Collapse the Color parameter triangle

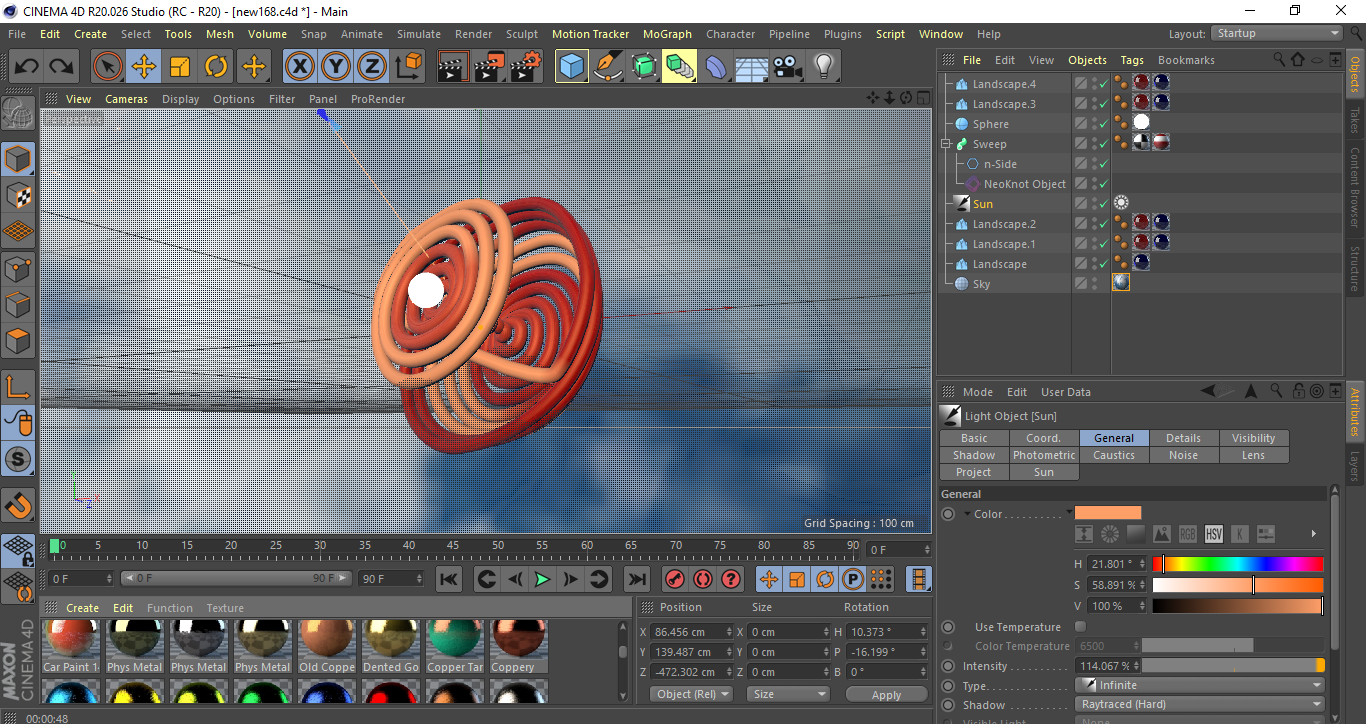967,514
